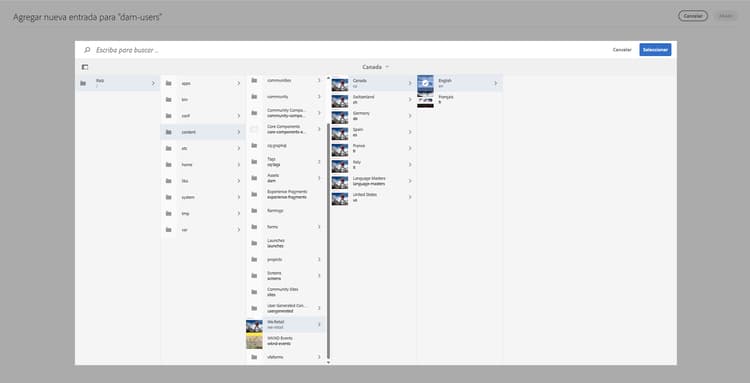Click the projects folder icon
This screenshot has height=383, width=750.
pos(254,259)
